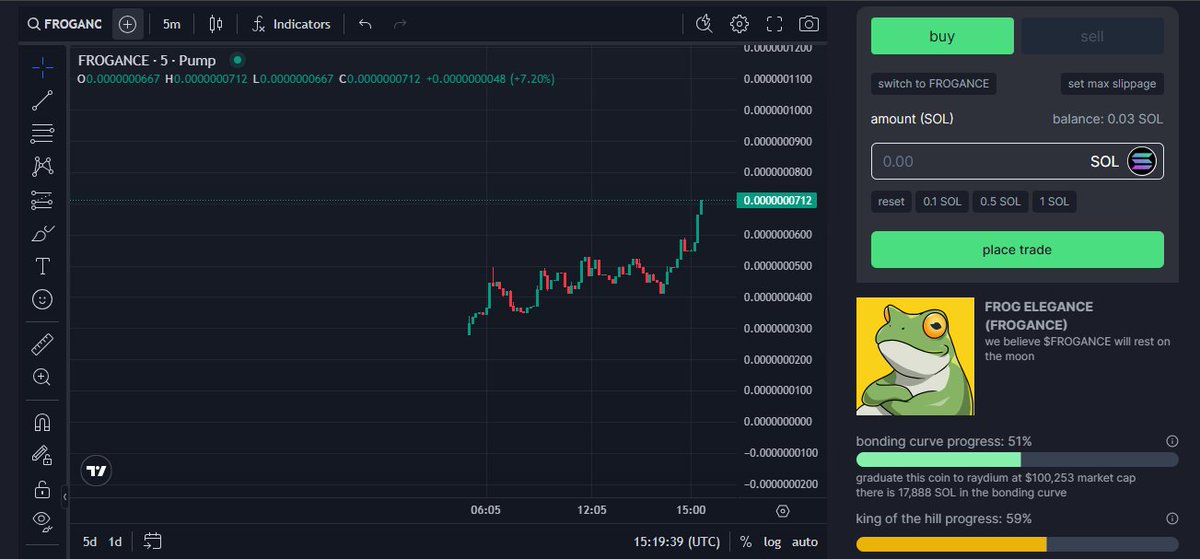Click the add symbol plus icon
The image size is (1200, 559).
127,23
